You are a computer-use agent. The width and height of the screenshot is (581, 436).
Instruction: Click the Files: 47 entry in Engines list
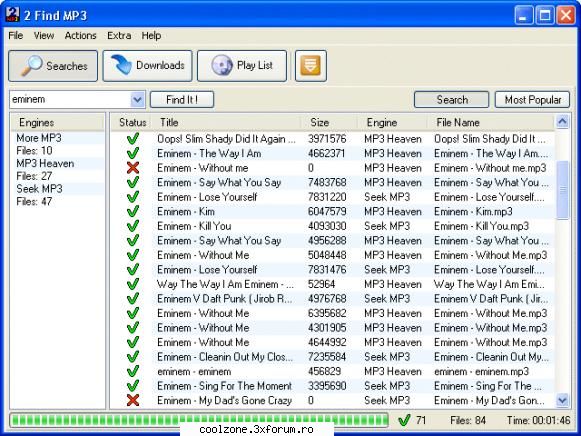pyautogui.click(x=34, y=202)
